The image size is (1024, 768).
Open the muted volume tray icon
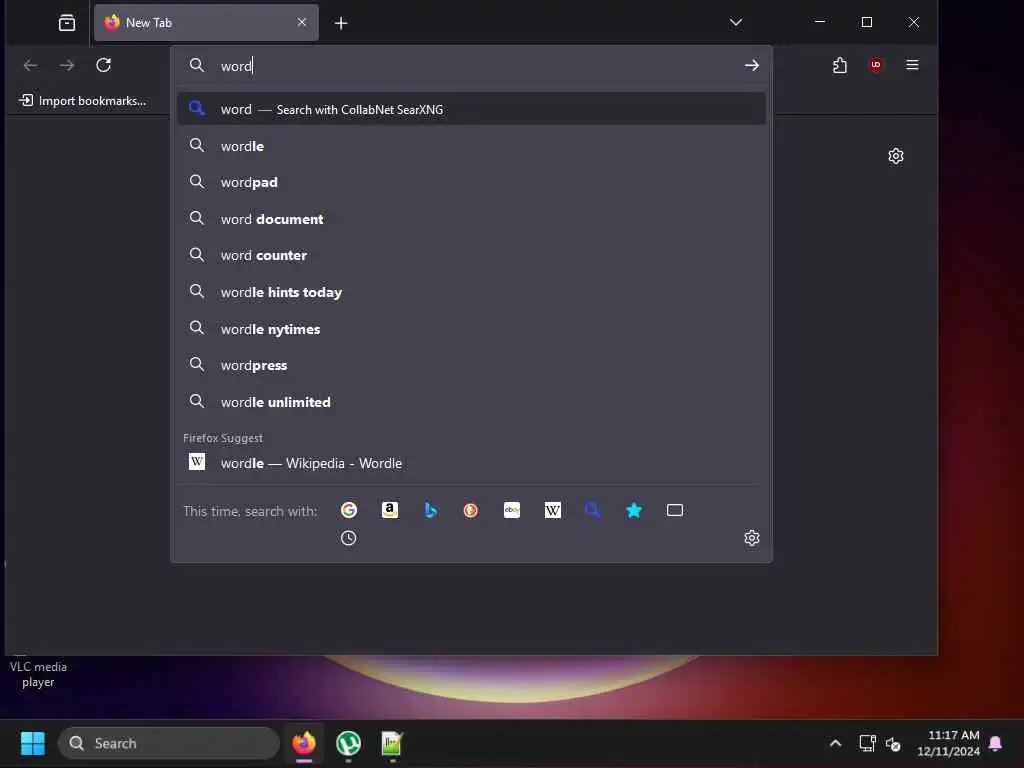[893, 744]
